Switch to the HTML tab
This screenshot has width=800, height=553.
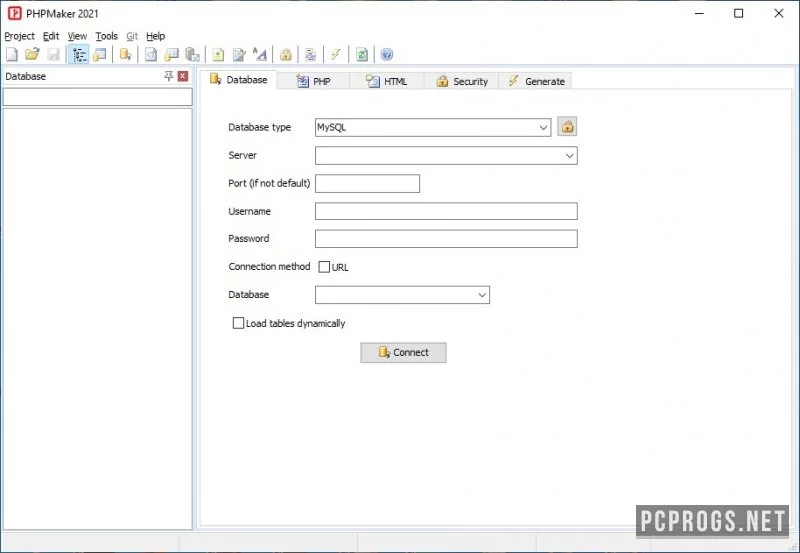coord(387,81)
